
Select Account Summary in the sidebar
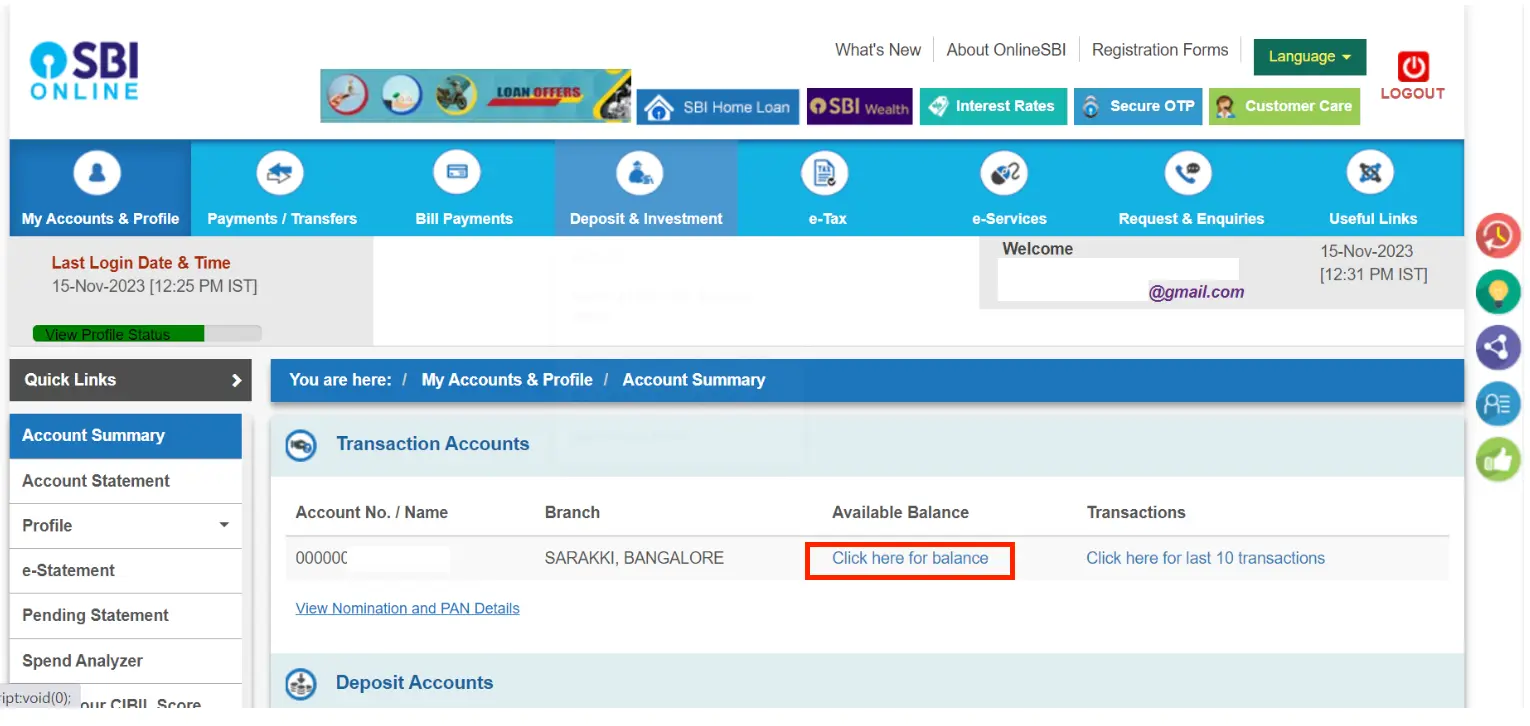(126, 436)
